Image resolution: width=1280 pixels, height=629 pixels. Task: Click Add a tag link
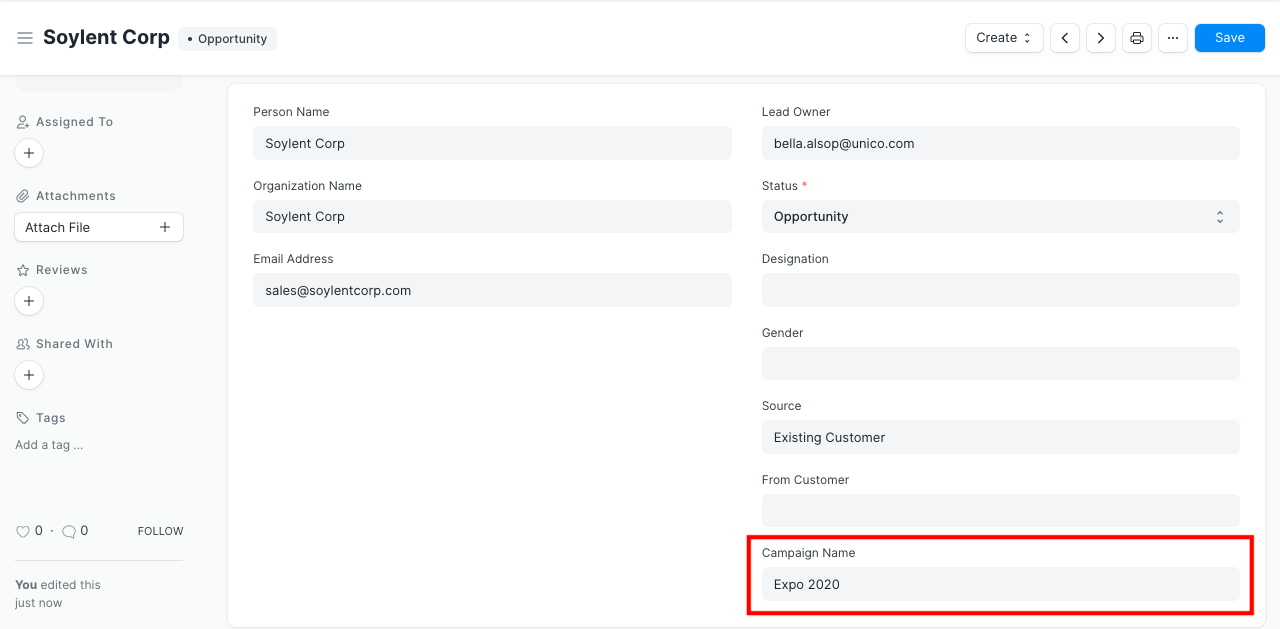tap(49, 445)
